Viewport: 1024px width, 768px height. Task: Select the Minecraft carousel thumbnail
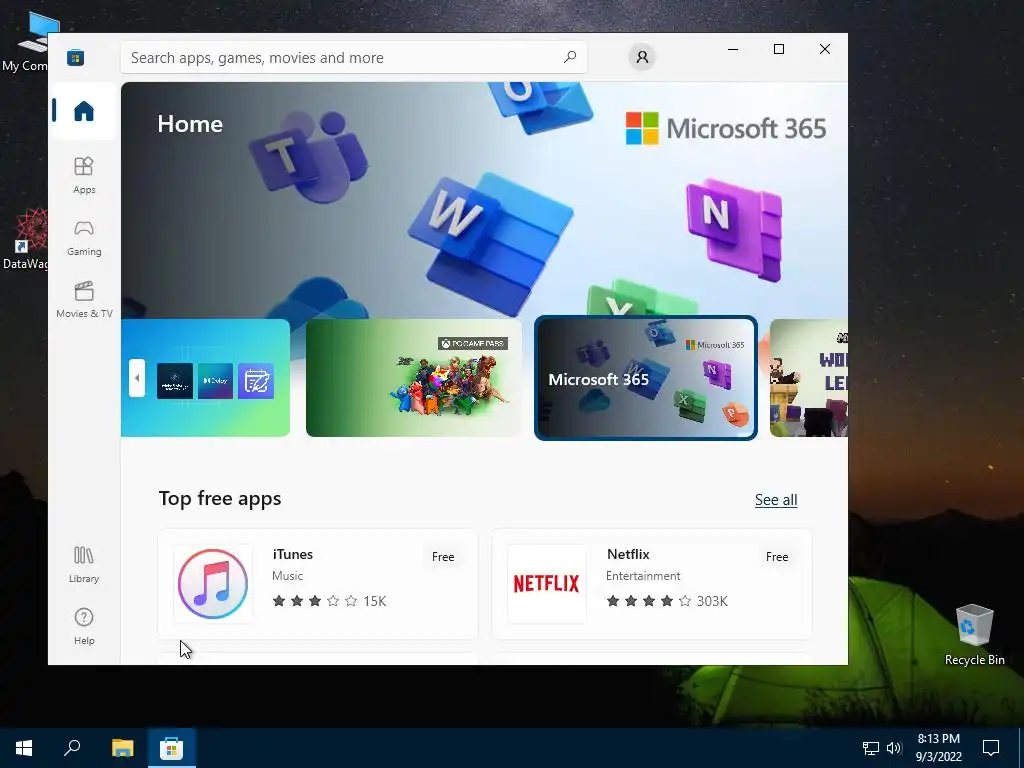pyautogui.click(x=808, y=377)
